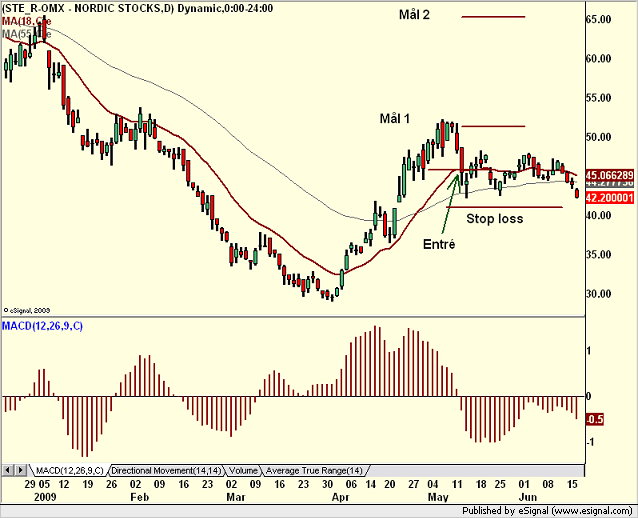
Task: Open the Average True Range(14) tab
Action: pos(314,470)
